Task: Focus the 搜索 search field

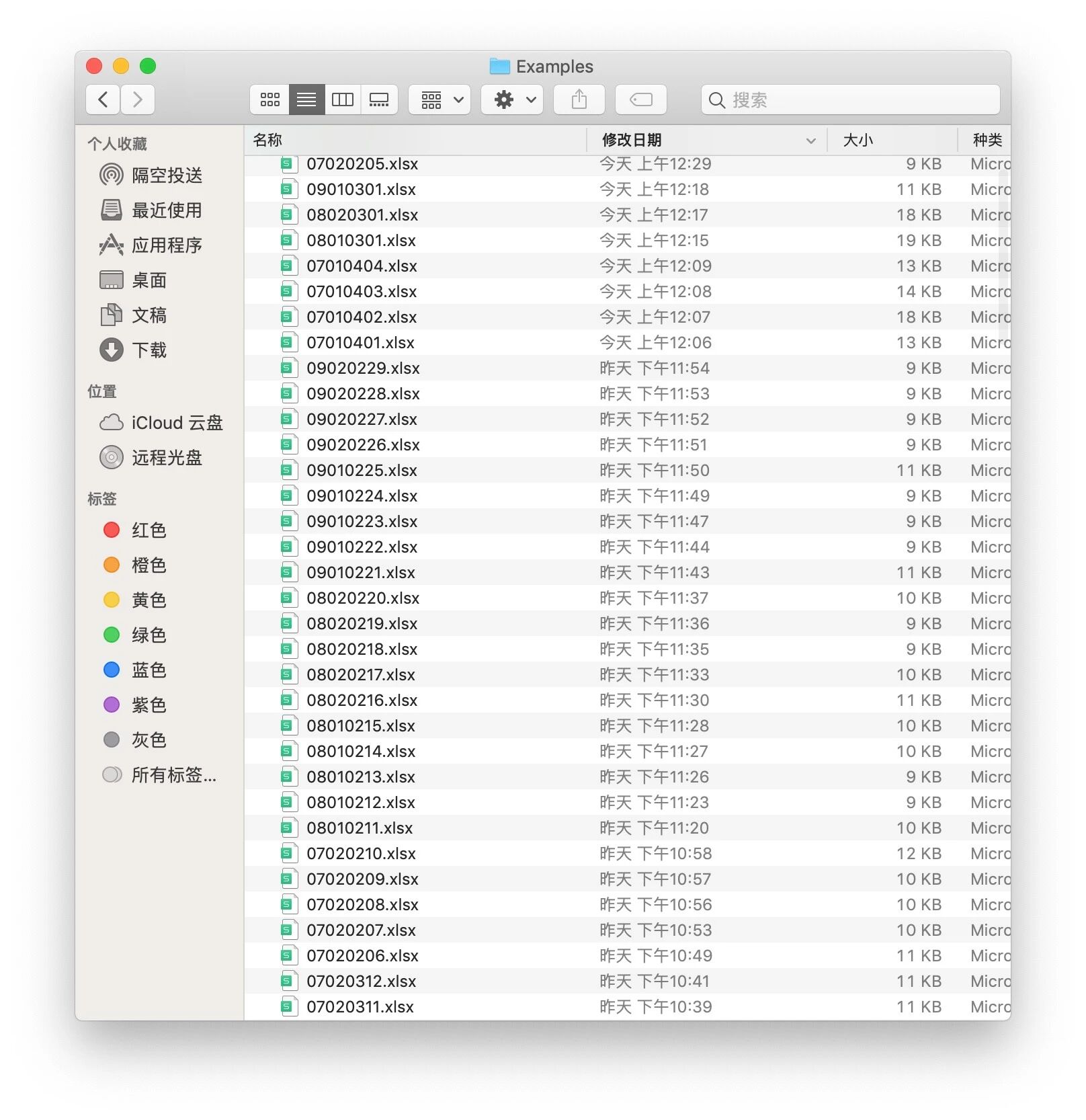Action: [x=851, y=100]
